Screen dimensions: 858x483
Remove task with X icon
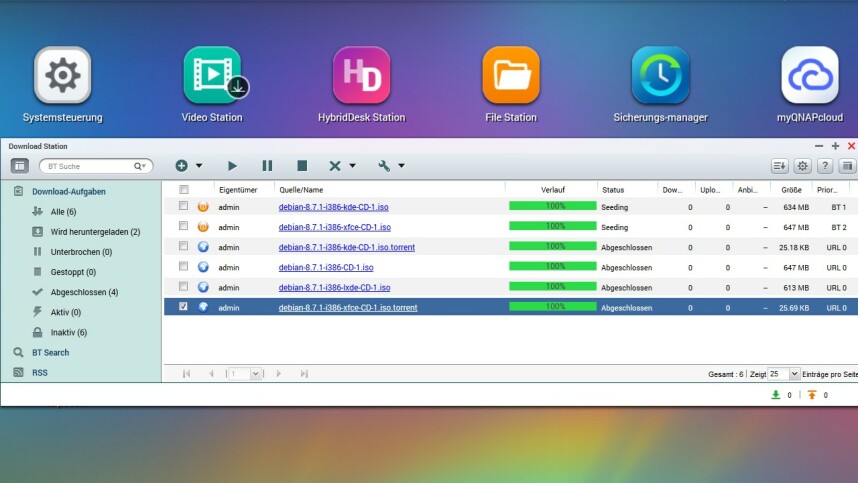(335, 166)
